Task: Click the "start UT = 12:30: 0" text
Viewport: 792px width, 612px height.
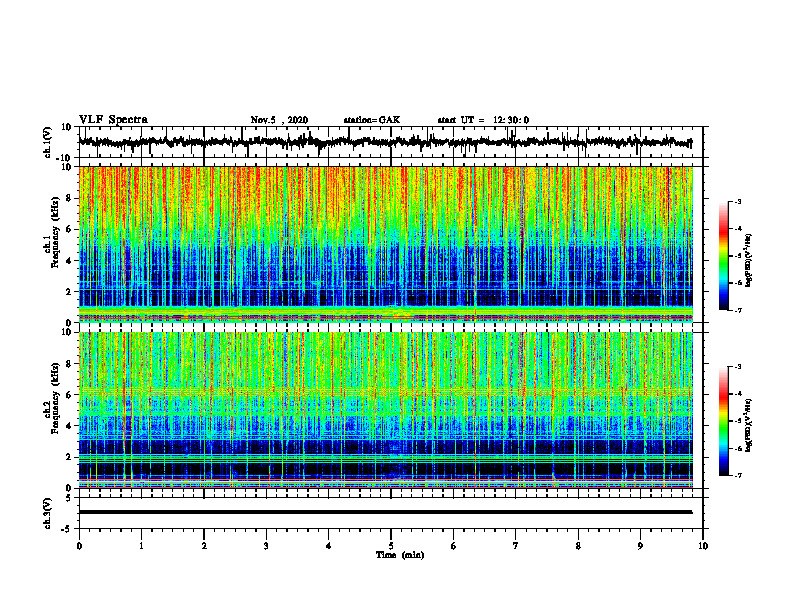Action: click(x=483, y=120)
